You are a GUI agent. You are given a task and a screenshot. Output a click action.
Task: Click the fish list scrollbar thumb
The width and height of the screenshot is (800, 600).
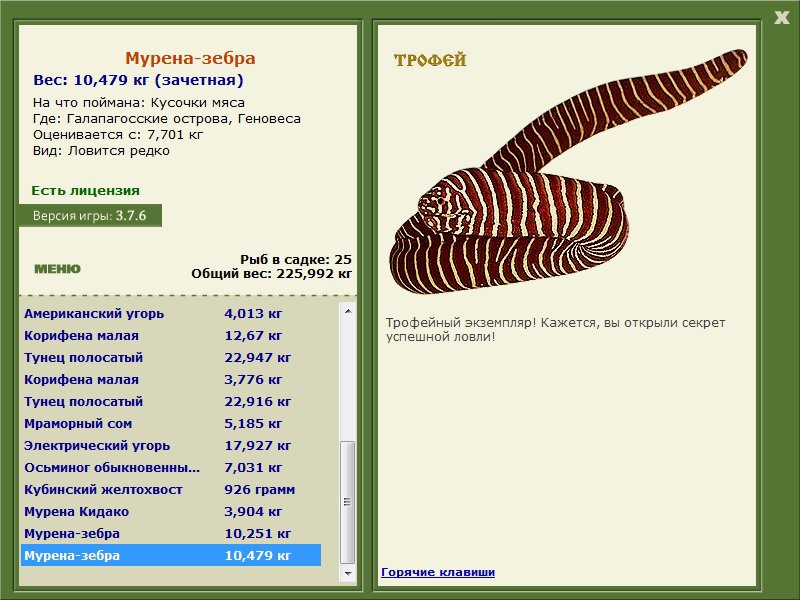pyautogui.click(x=348, y=503)
